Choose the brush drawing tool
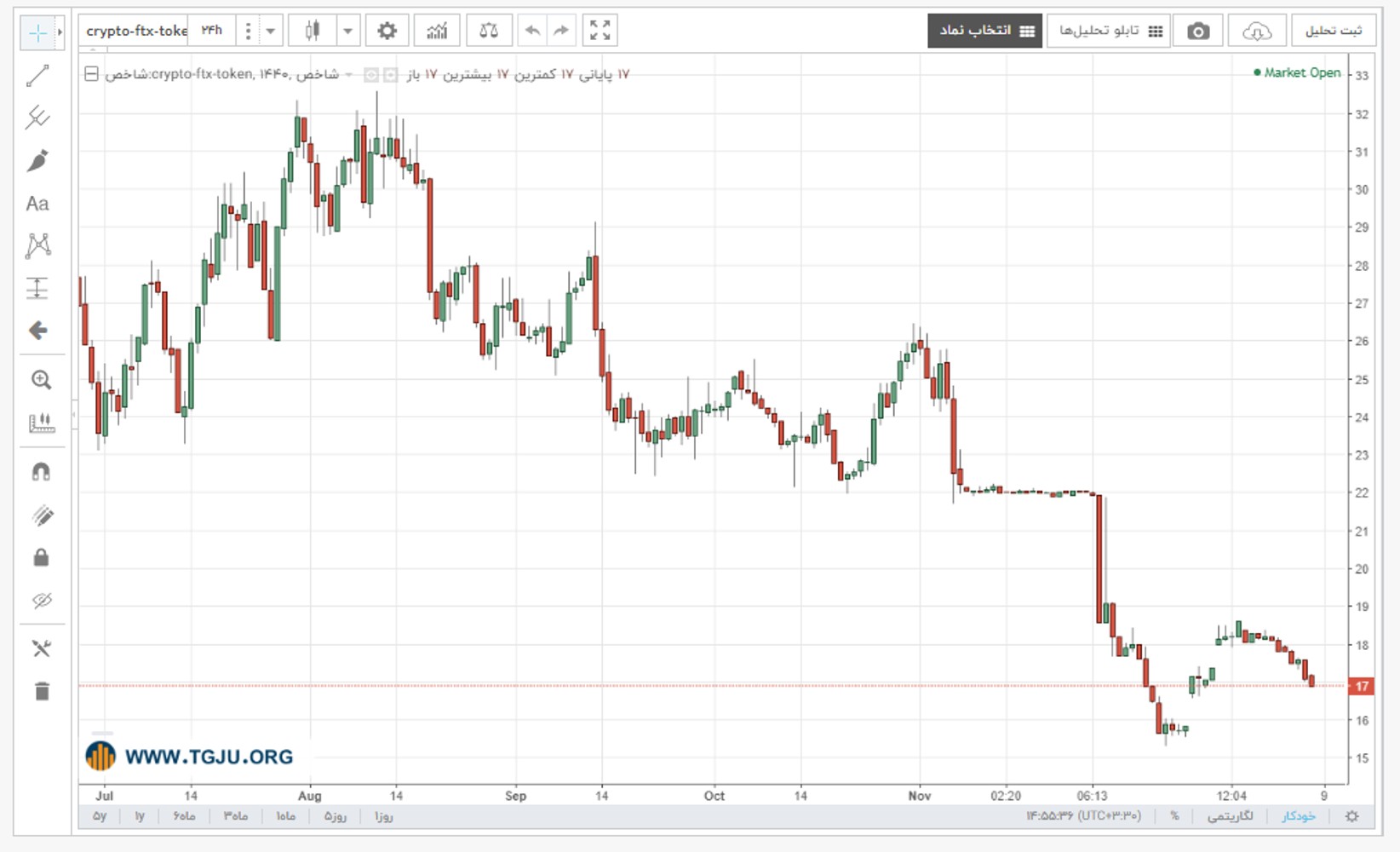 point(37,160)
